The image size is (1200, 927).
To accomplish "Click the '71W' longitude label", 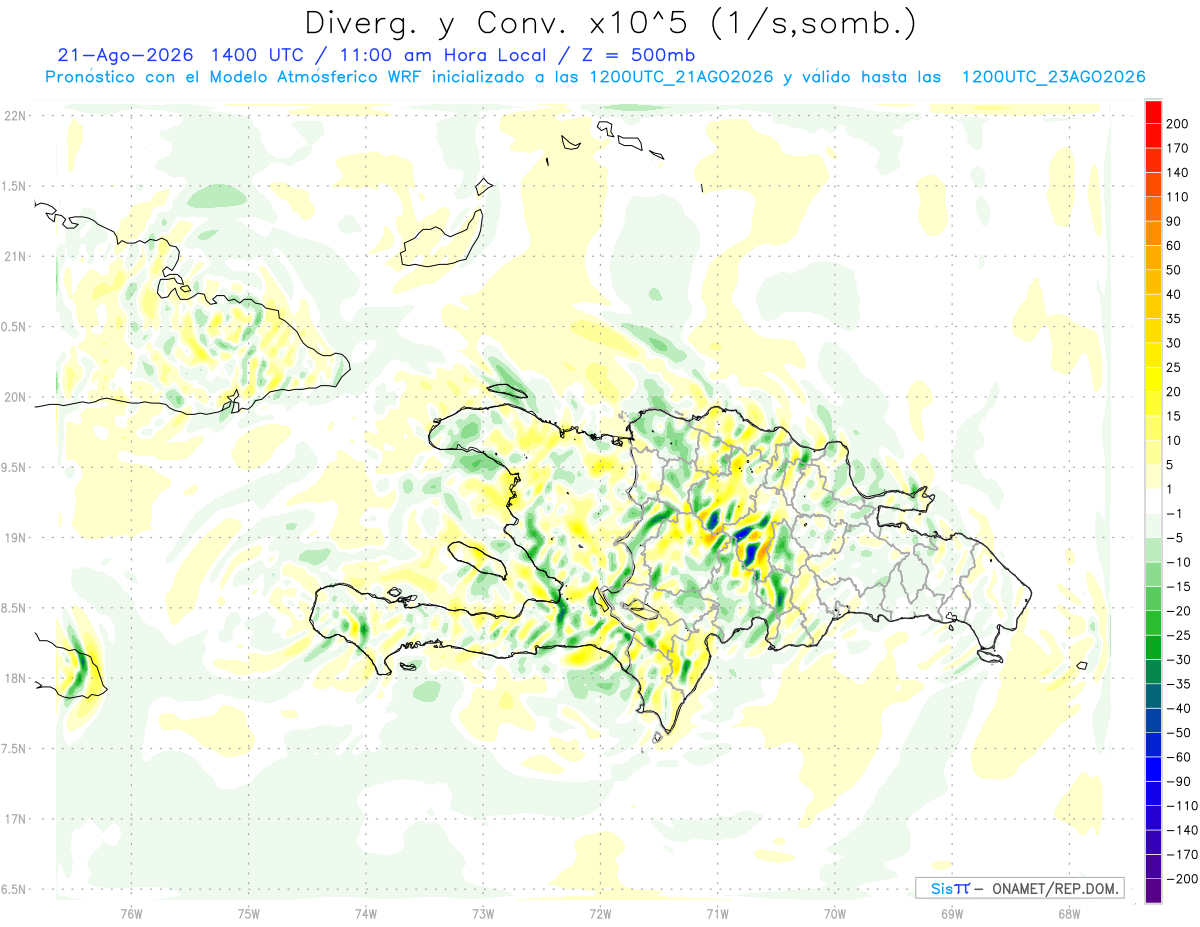I will [x=717, y=913].
